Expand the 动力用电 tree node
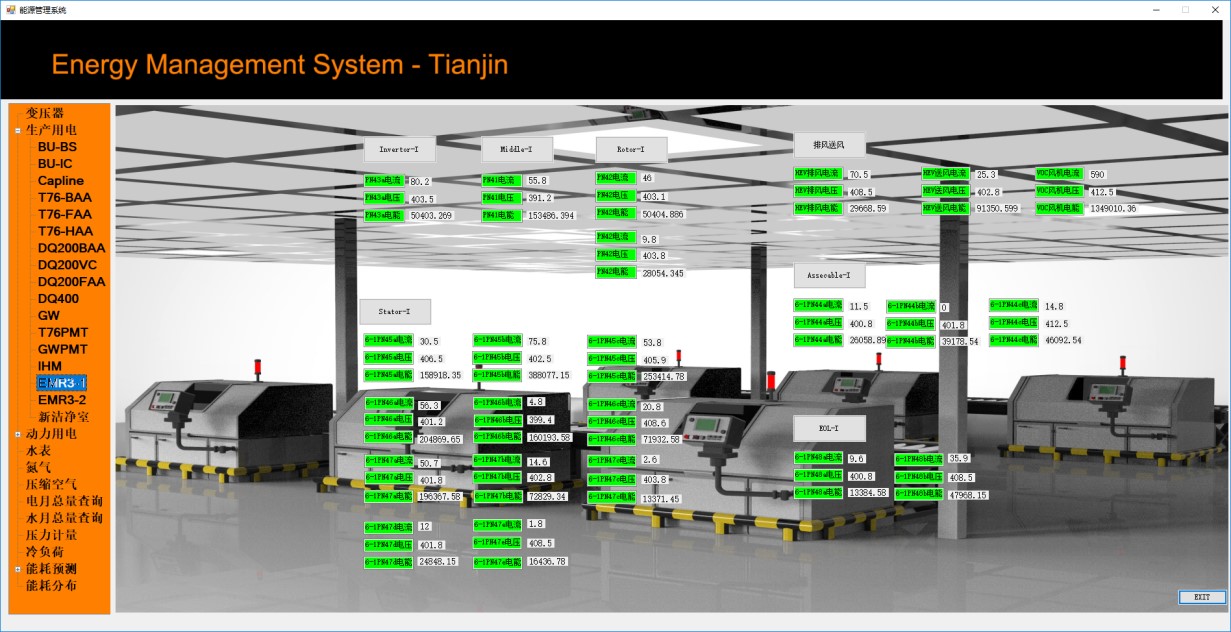1231x632 pixels. tap(18, 435)
